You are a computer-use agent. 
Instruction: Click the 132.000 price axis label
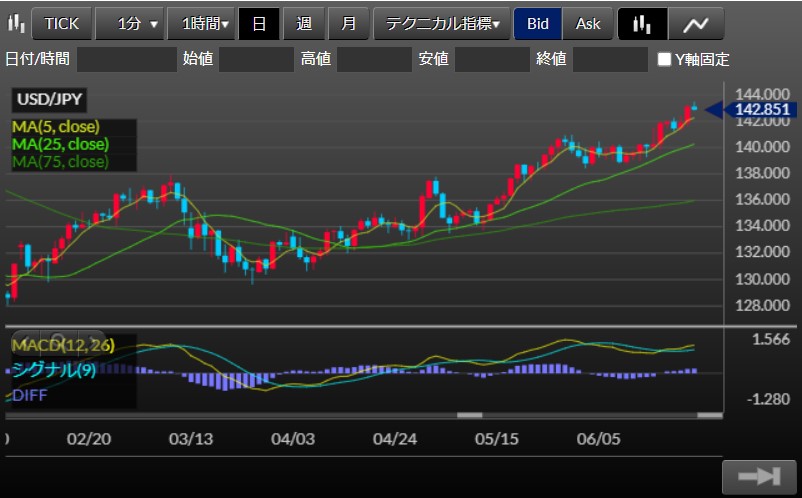762,252
